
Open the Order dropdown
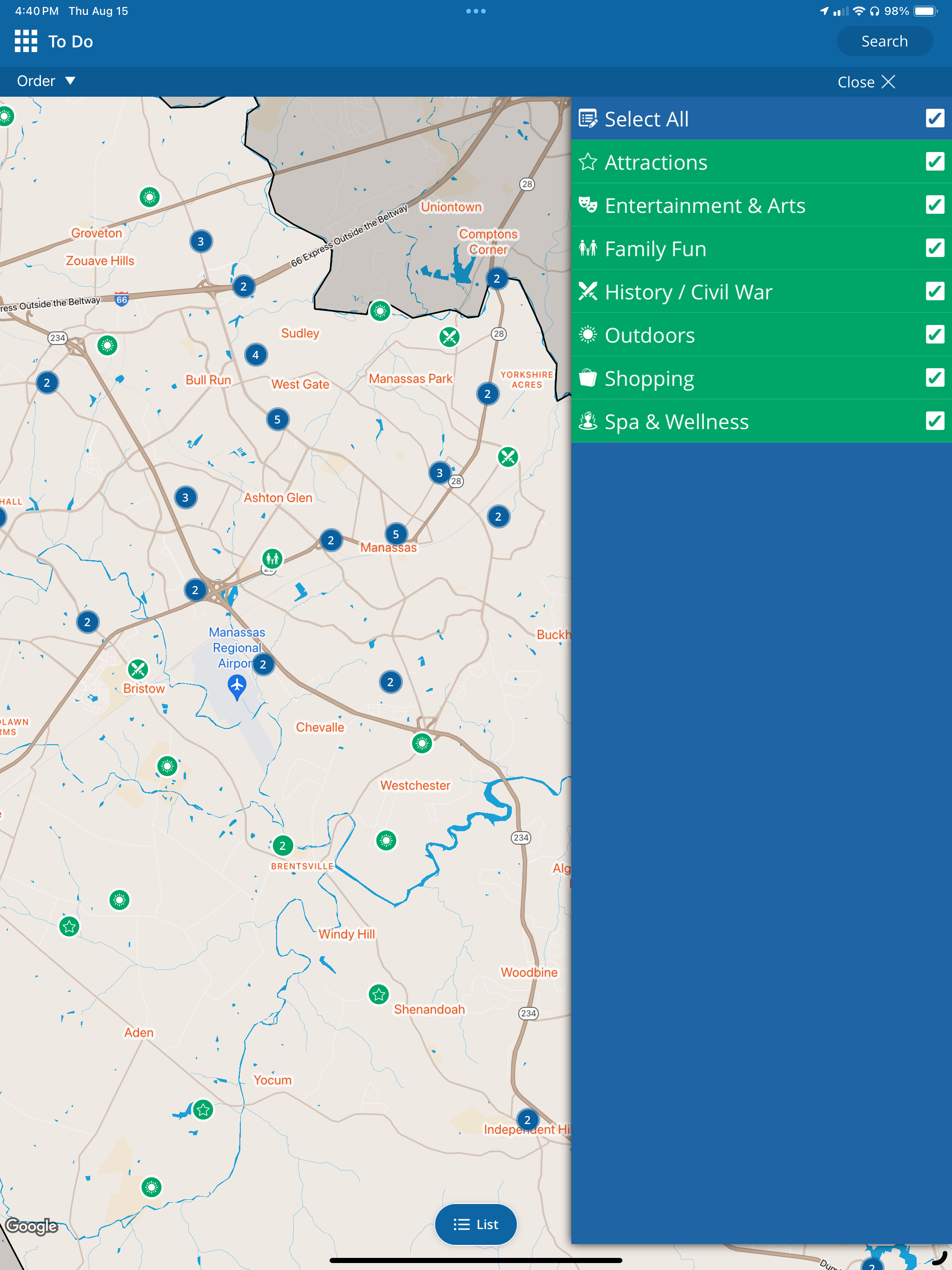(x=46, y=81)
